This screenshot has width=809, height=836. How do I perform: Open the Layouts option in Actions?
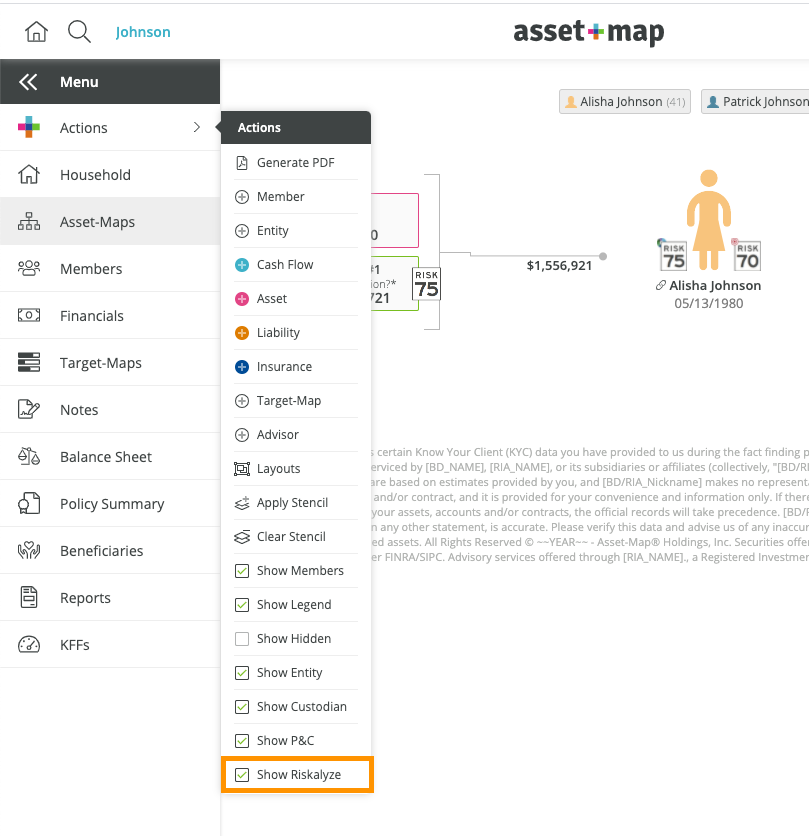coord(278,468)
